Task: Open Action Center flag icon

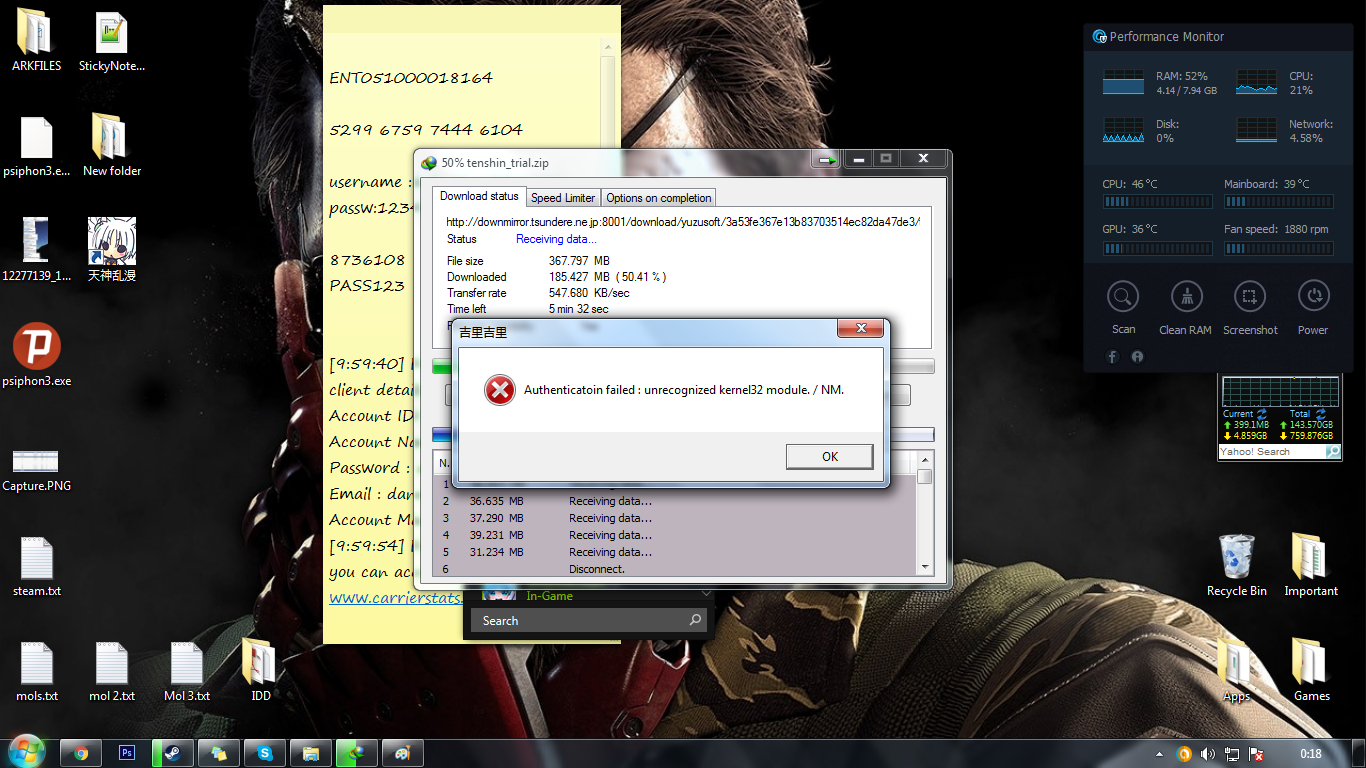Action: [1256, 754]
